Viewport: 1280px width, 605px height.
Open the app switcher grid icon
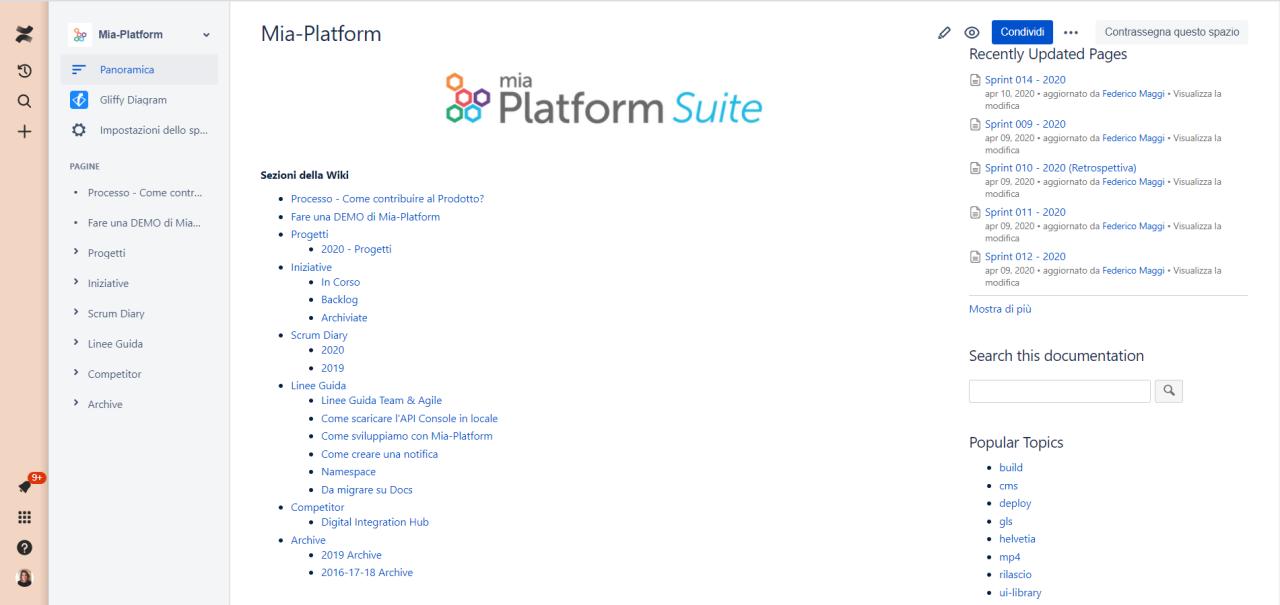[x=24, y=517]
